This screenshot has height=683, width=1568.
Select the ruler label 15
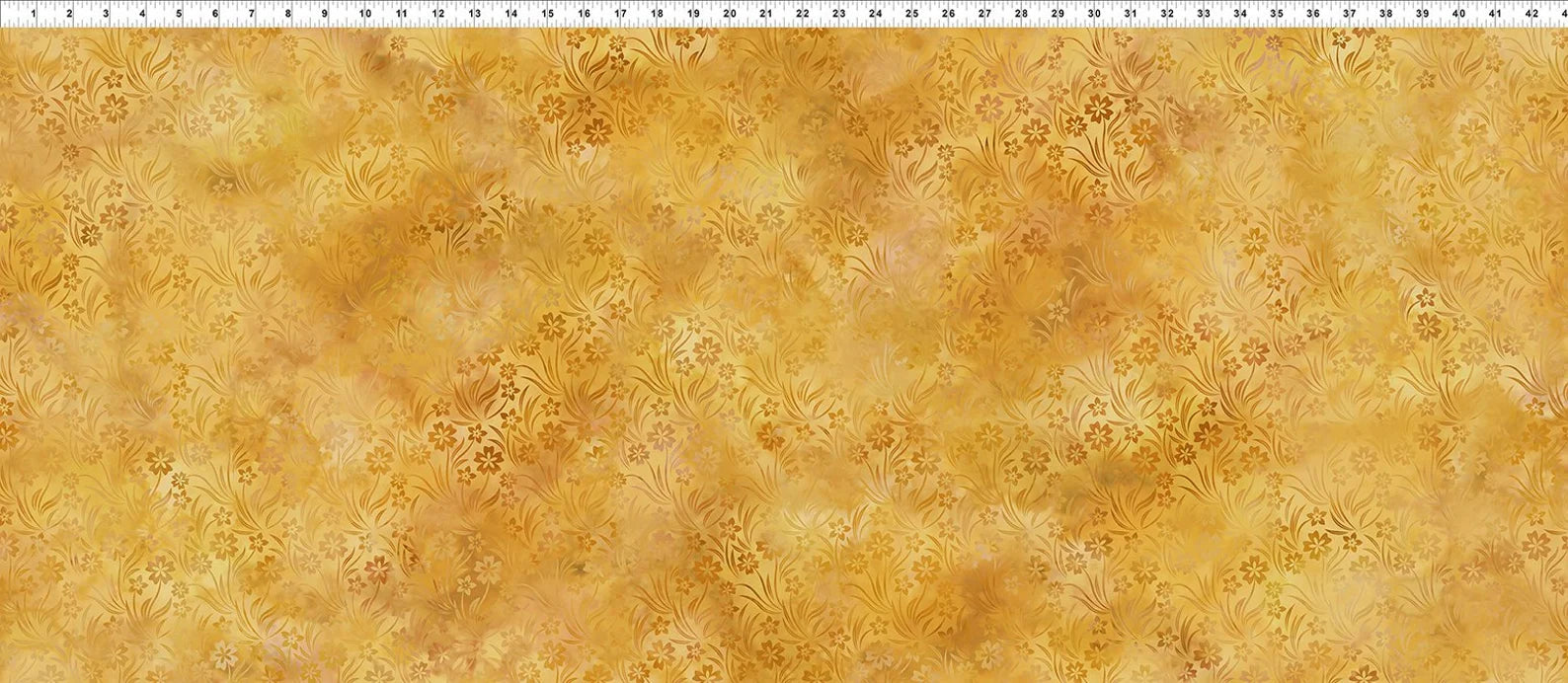pyautogui.click(x=547, y=14)
